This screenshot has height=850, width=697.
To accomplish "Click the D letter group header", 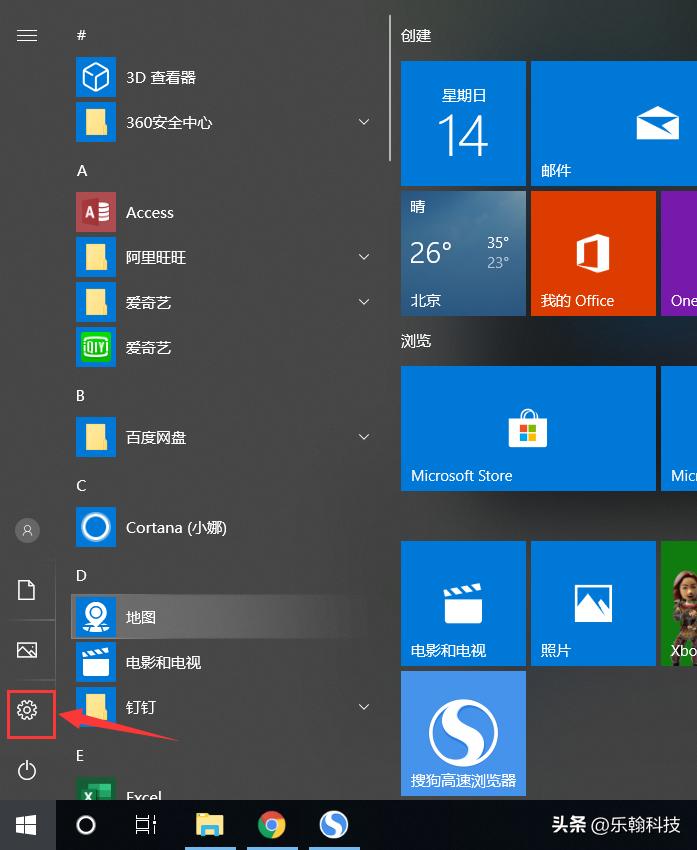I will (x=81, y=576).
